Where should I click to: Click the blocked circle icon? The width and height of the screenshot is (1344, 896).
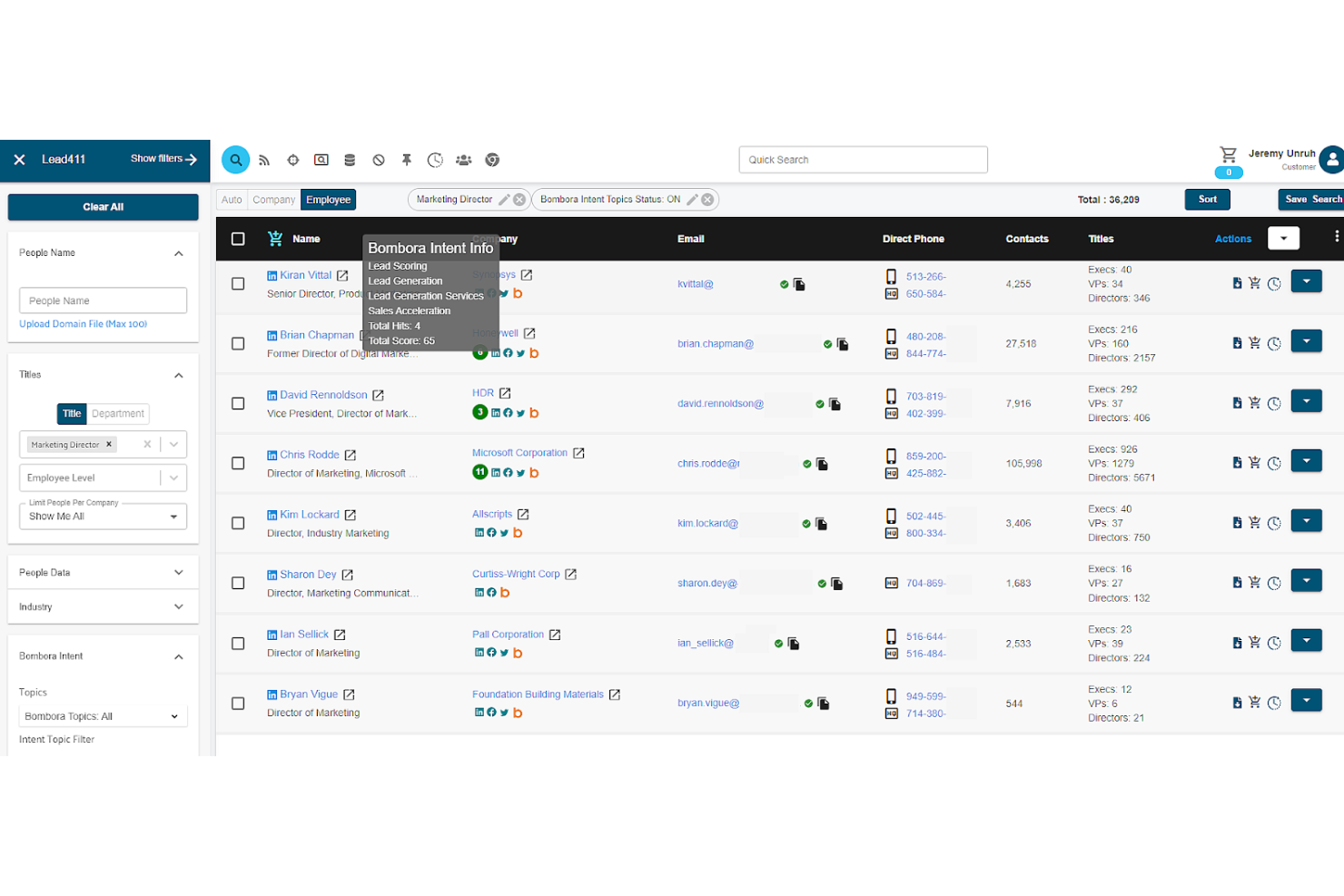coord(379,160)
